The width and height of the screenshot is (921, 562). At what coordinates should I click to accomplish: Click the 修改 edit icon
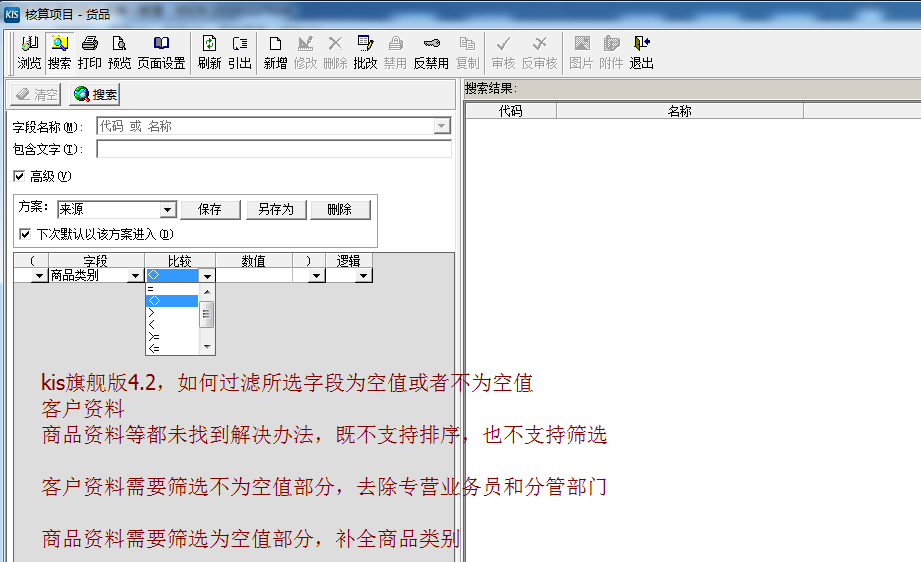(x=305, y=52)
